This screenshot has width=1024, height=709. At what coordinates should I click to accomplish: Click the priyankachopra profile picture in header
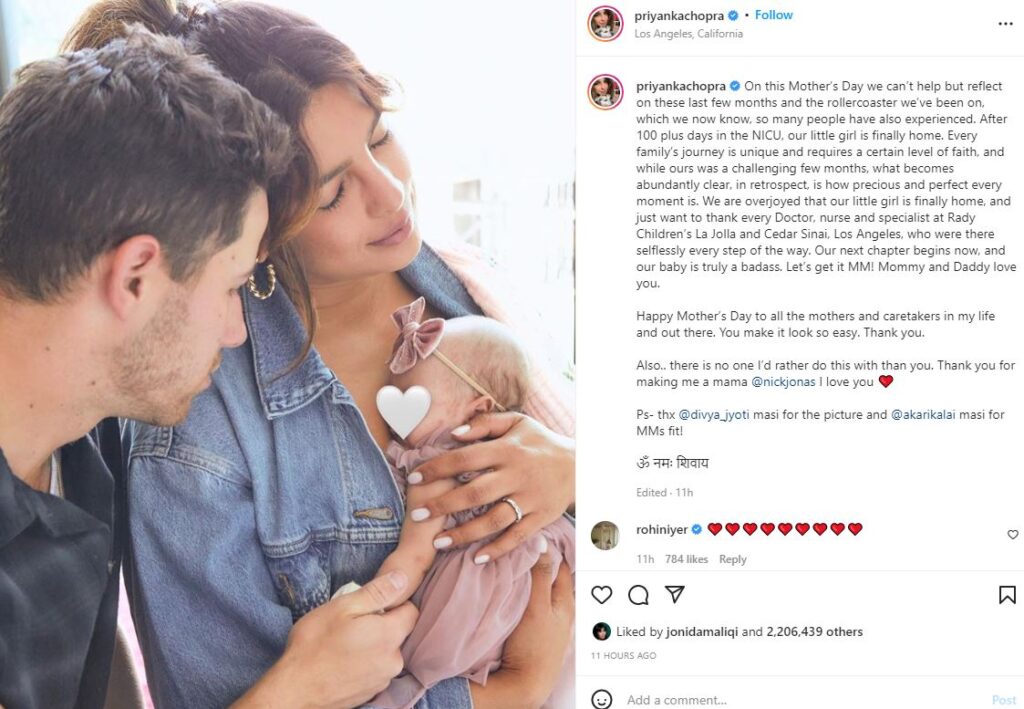tap(606, 24)
